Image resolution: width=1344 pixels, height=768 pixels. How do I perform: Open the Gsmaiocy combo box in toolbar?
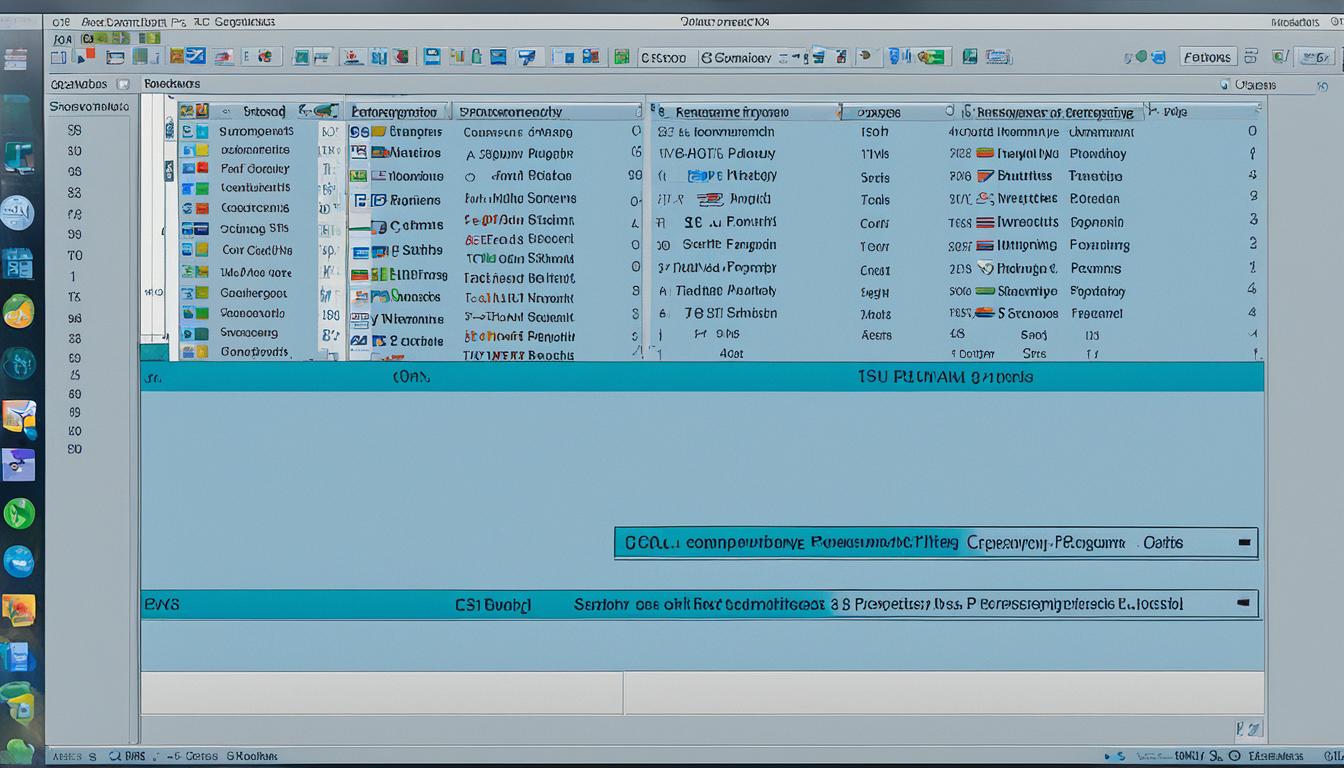[749, 58]
